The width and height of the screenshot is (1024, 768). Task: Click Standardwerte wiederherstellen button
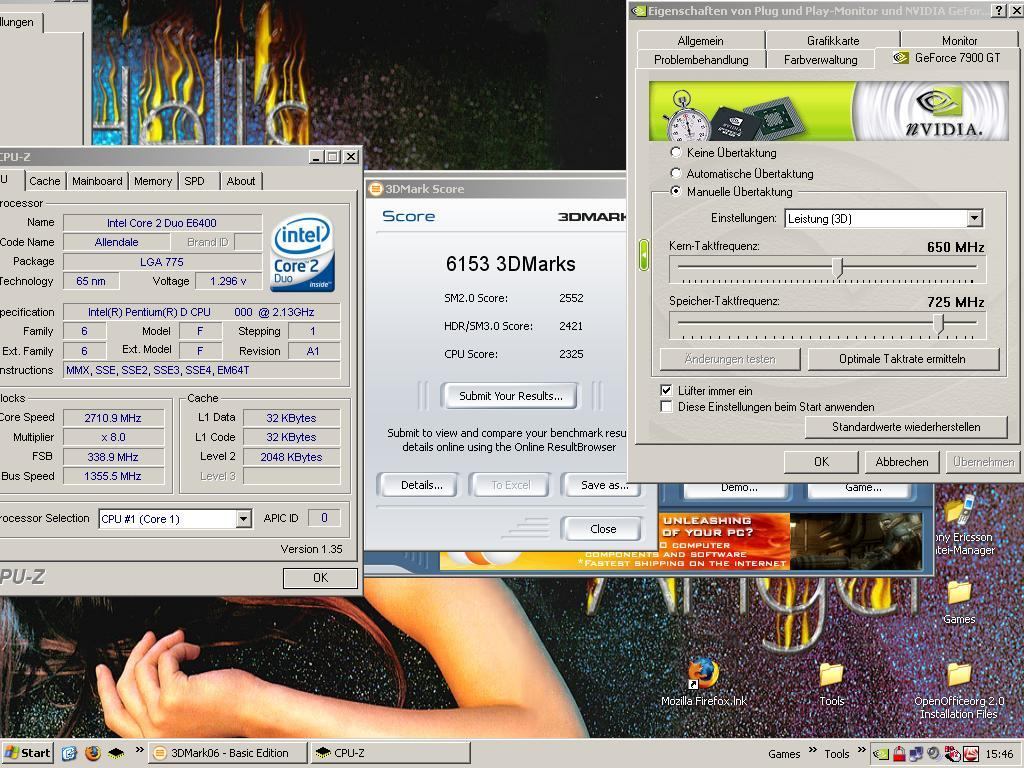click(x=906, y=427)
